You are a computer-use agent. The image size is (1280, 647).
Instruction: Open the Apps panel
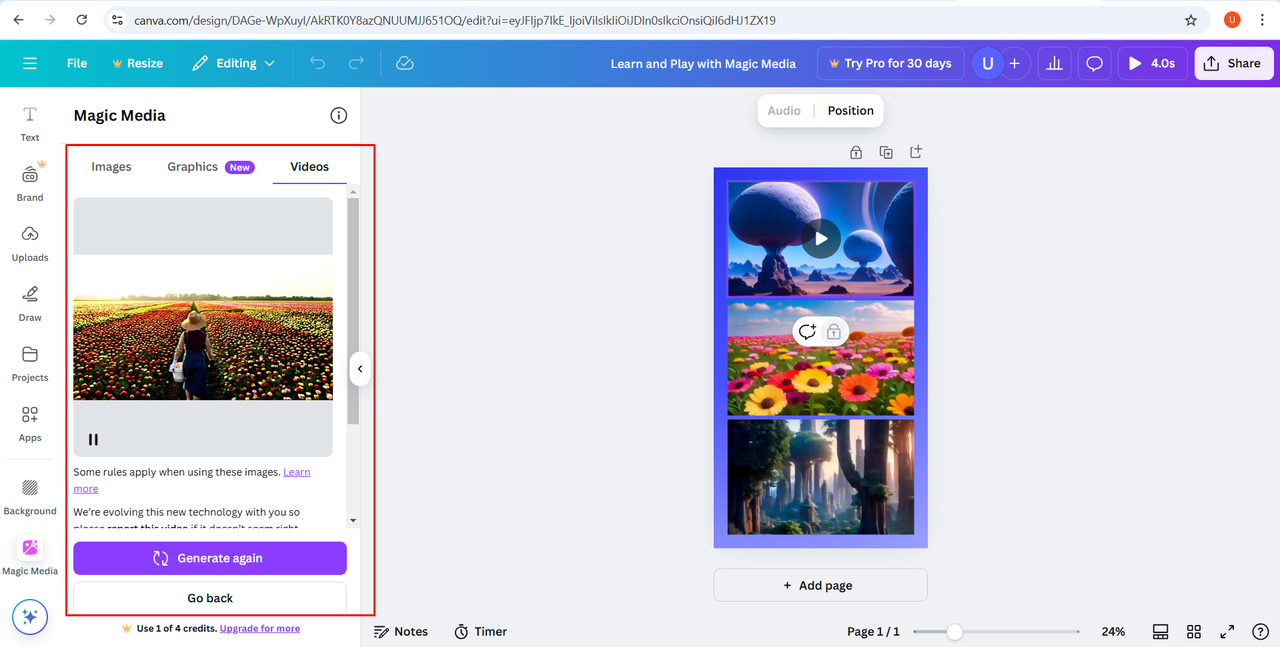coord(30,422)
